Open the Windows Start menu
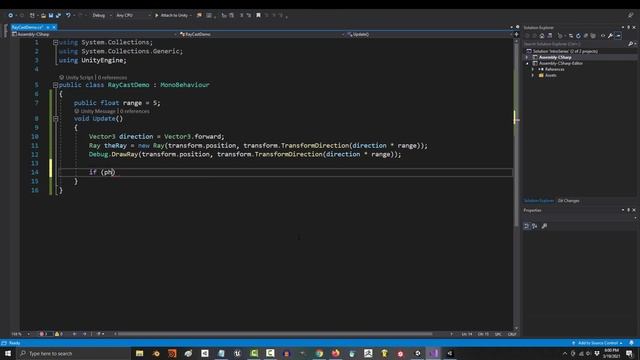The height and width of the screenshot is (360, 640). (8, 353)
